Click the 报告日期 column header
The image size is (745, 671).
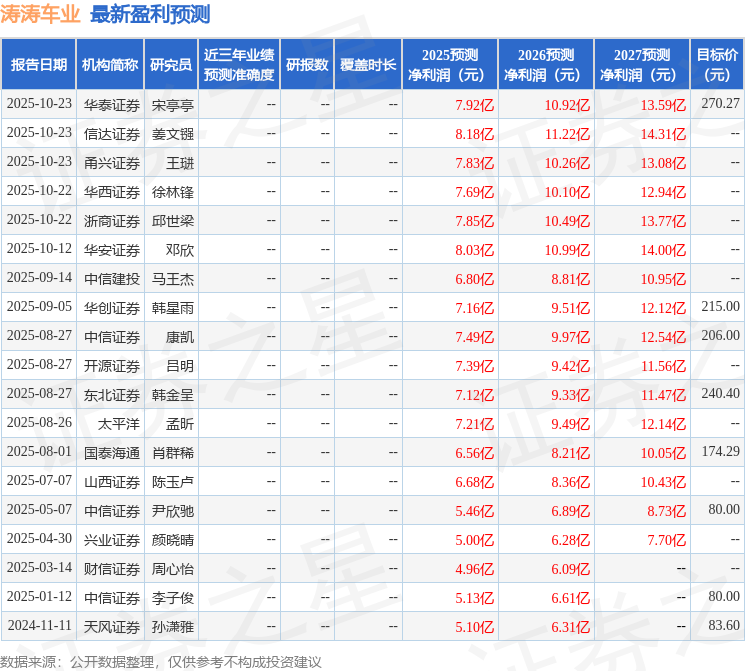[x=38, y=65]
